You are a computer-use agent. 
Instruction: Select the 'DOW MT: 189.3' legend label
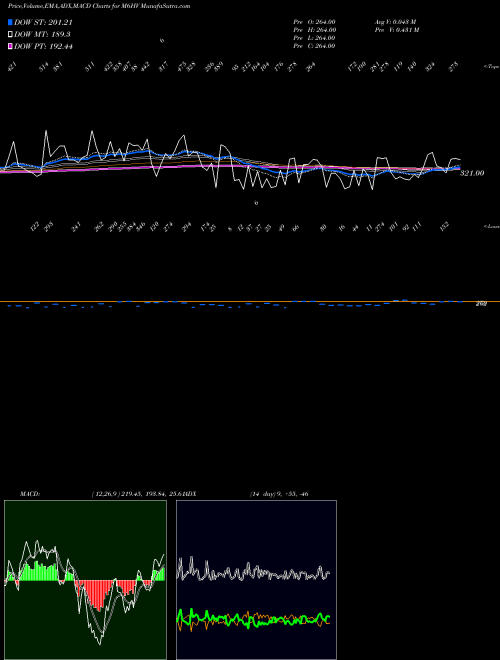(x=42, y=35)
